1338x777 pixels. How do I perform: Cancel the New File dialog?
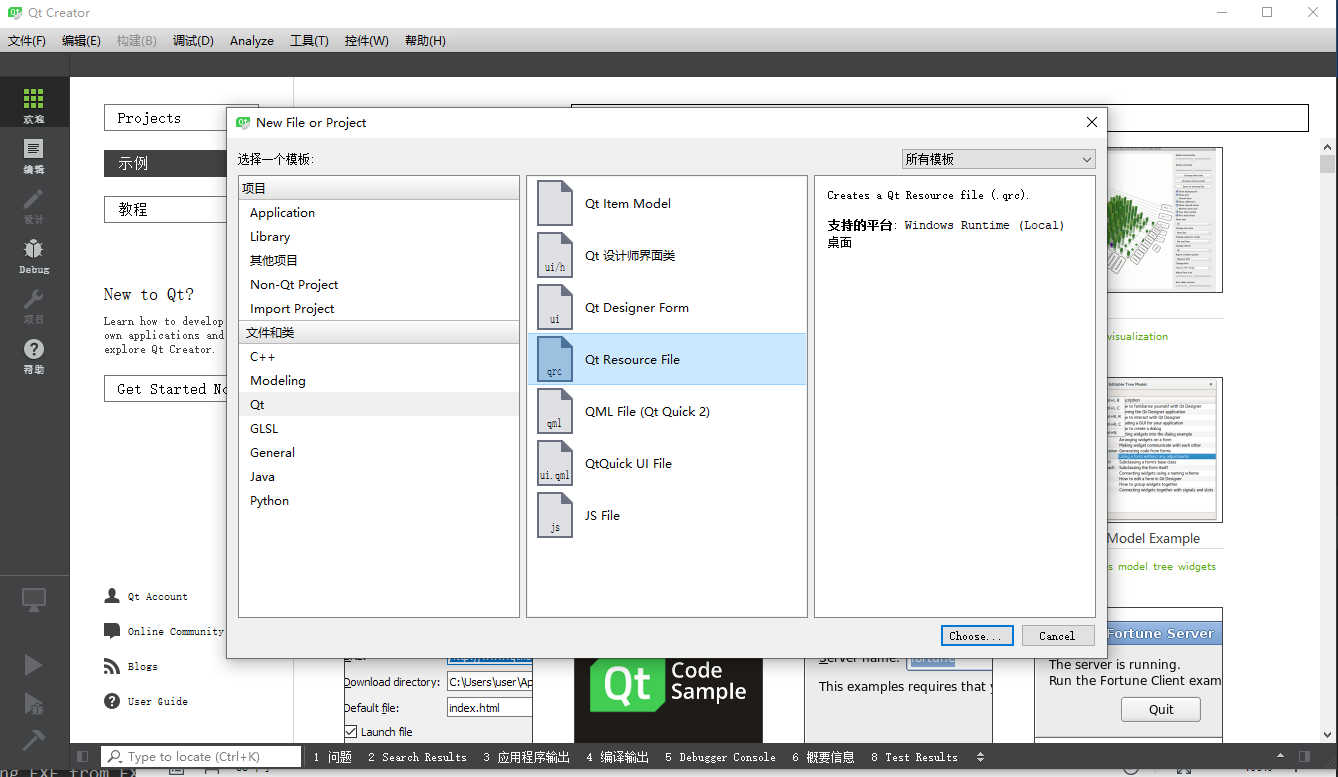pyautogui.click(x=1057, y=636)
